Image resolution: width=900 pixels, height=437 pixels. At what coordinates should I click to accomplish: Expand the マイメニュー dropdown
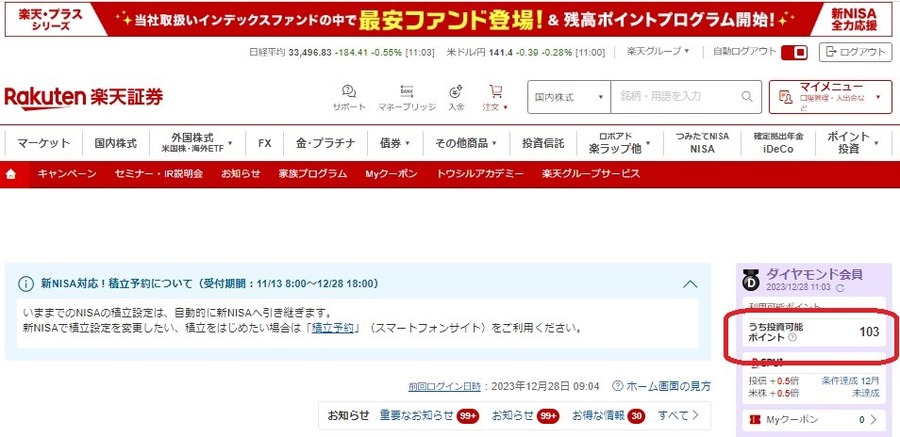(x=878, y=97)
